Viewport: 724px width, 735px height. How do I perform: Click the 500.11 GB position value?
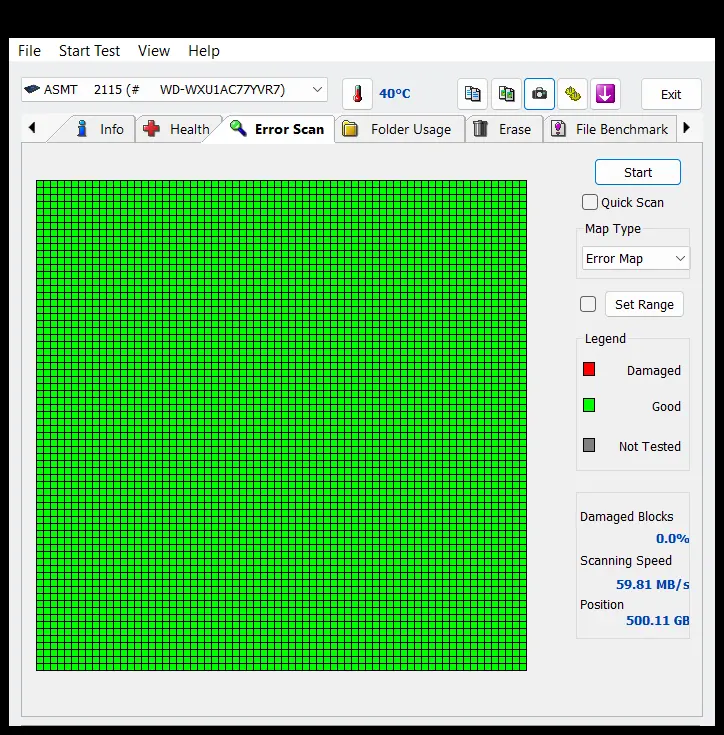tap(657, 621)
